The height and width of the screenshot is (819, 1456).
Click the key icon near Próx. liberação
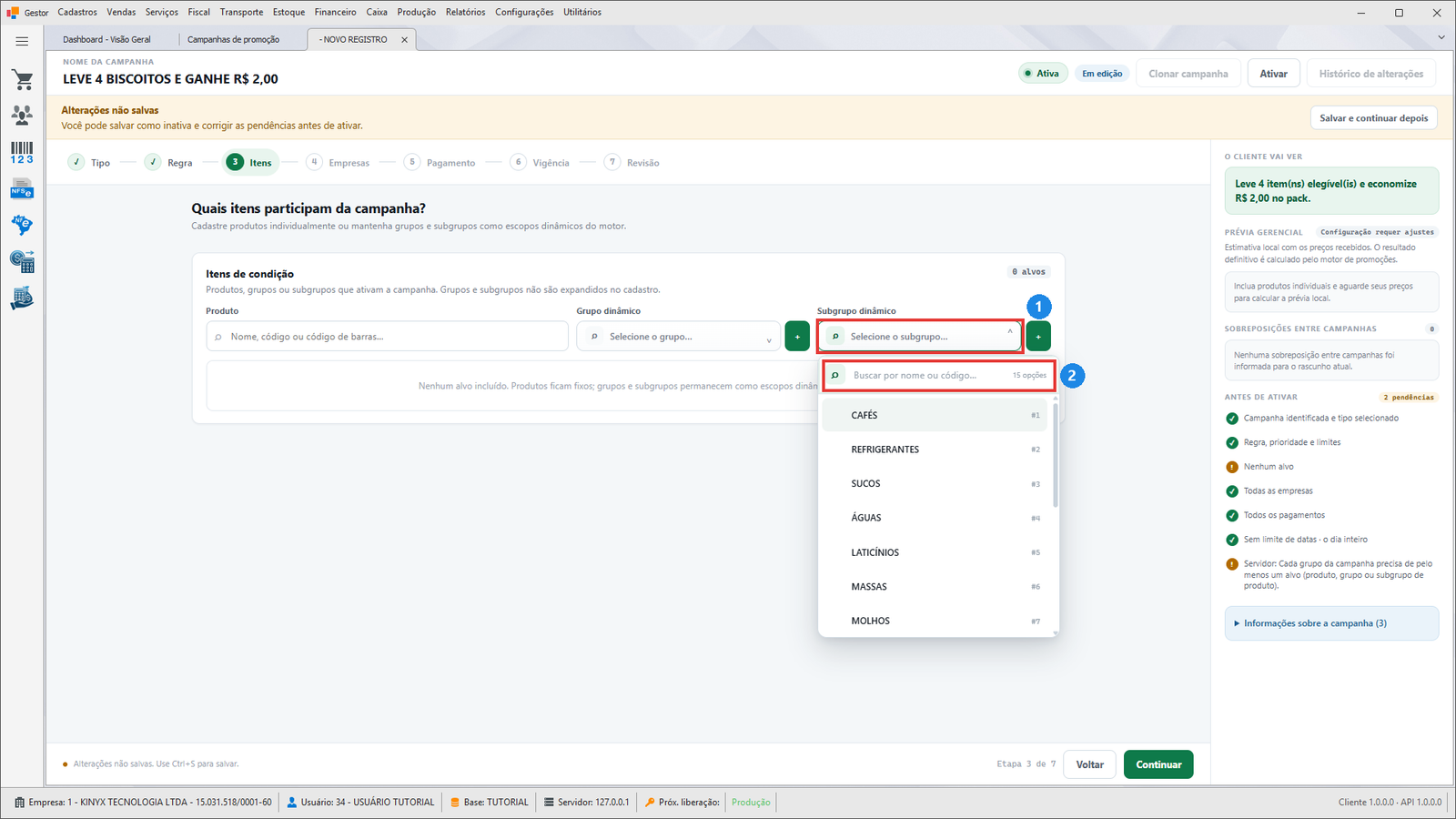[650, 803]
